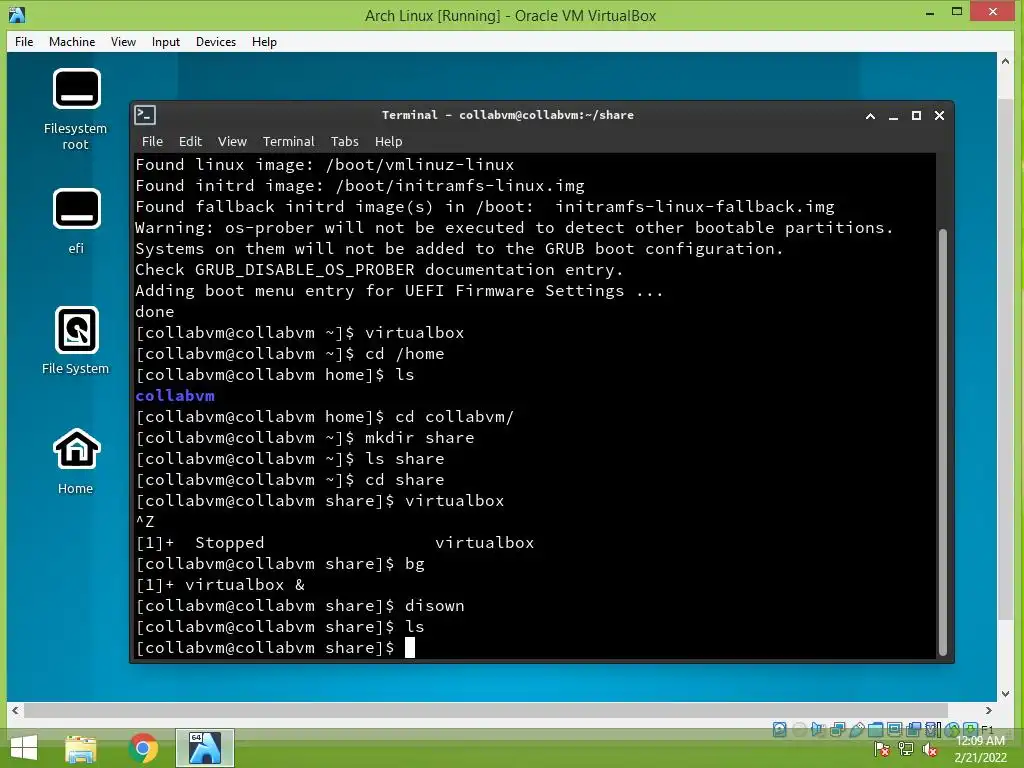Click the 'F1' host key indicator

[987, 729]
